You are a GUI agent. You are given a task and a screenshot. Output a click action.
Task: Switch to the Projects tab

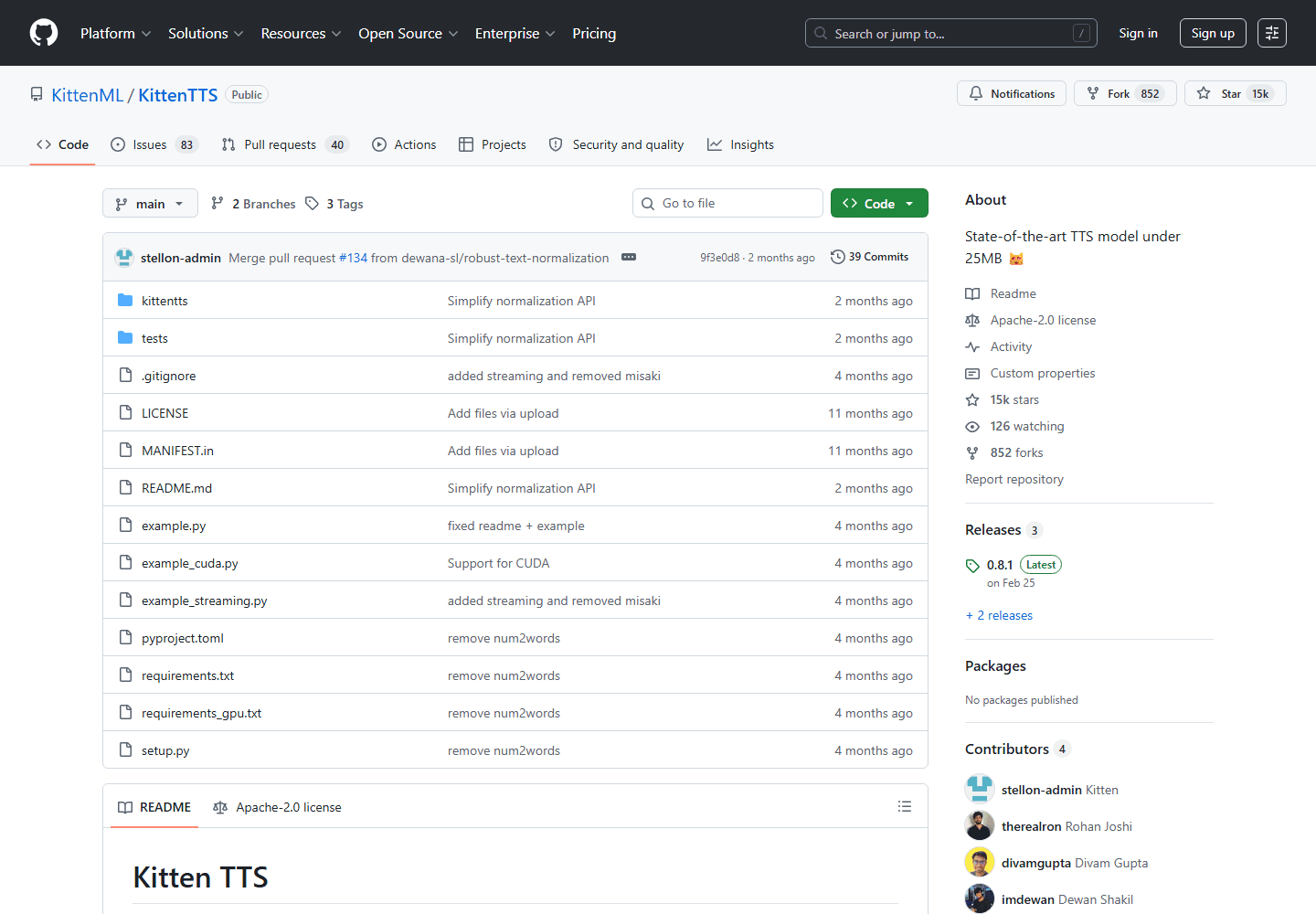click(x=493, y=144)
